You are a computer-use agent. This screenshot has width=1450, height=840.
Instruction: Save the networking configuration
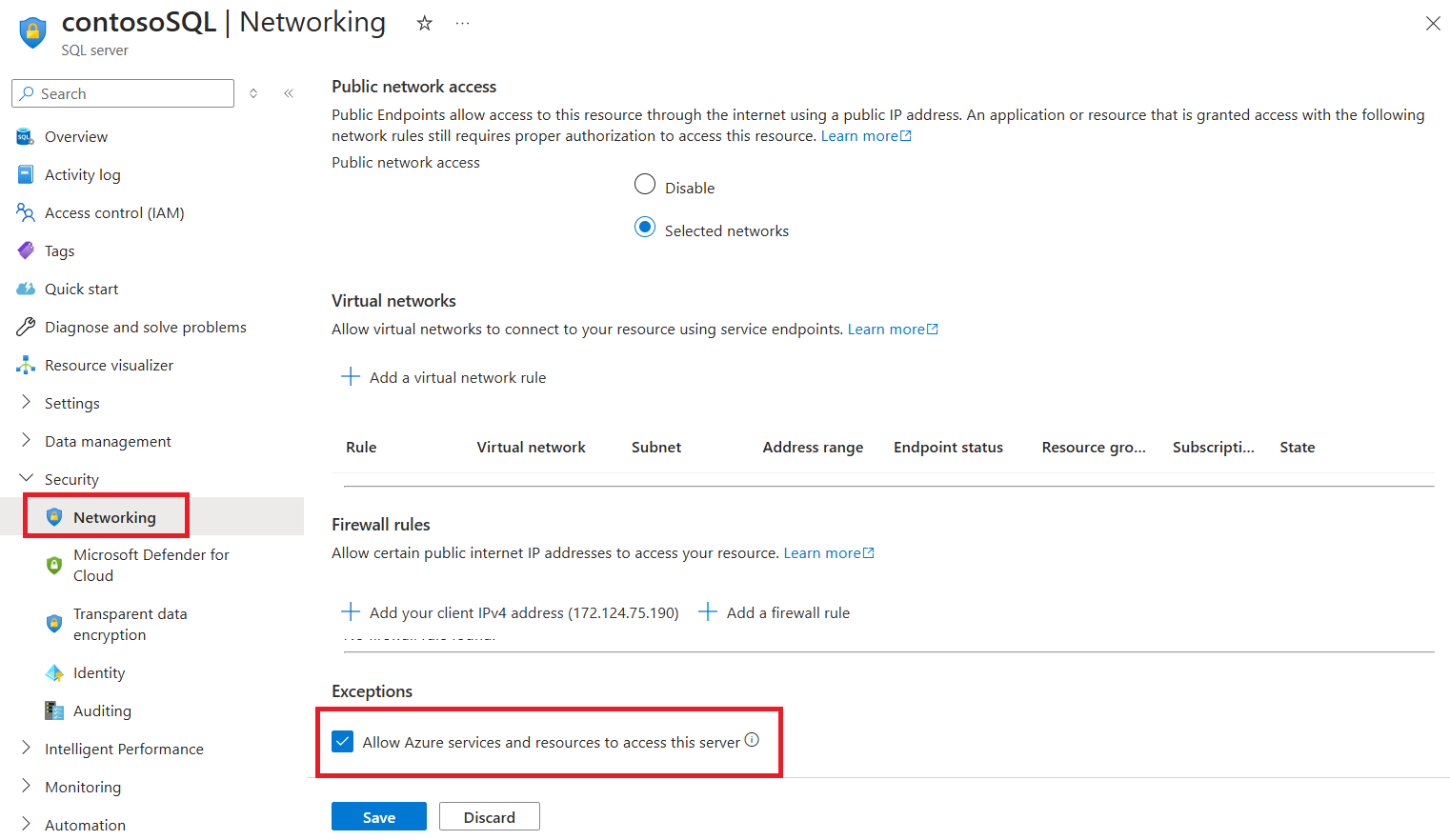click(378, 816)
